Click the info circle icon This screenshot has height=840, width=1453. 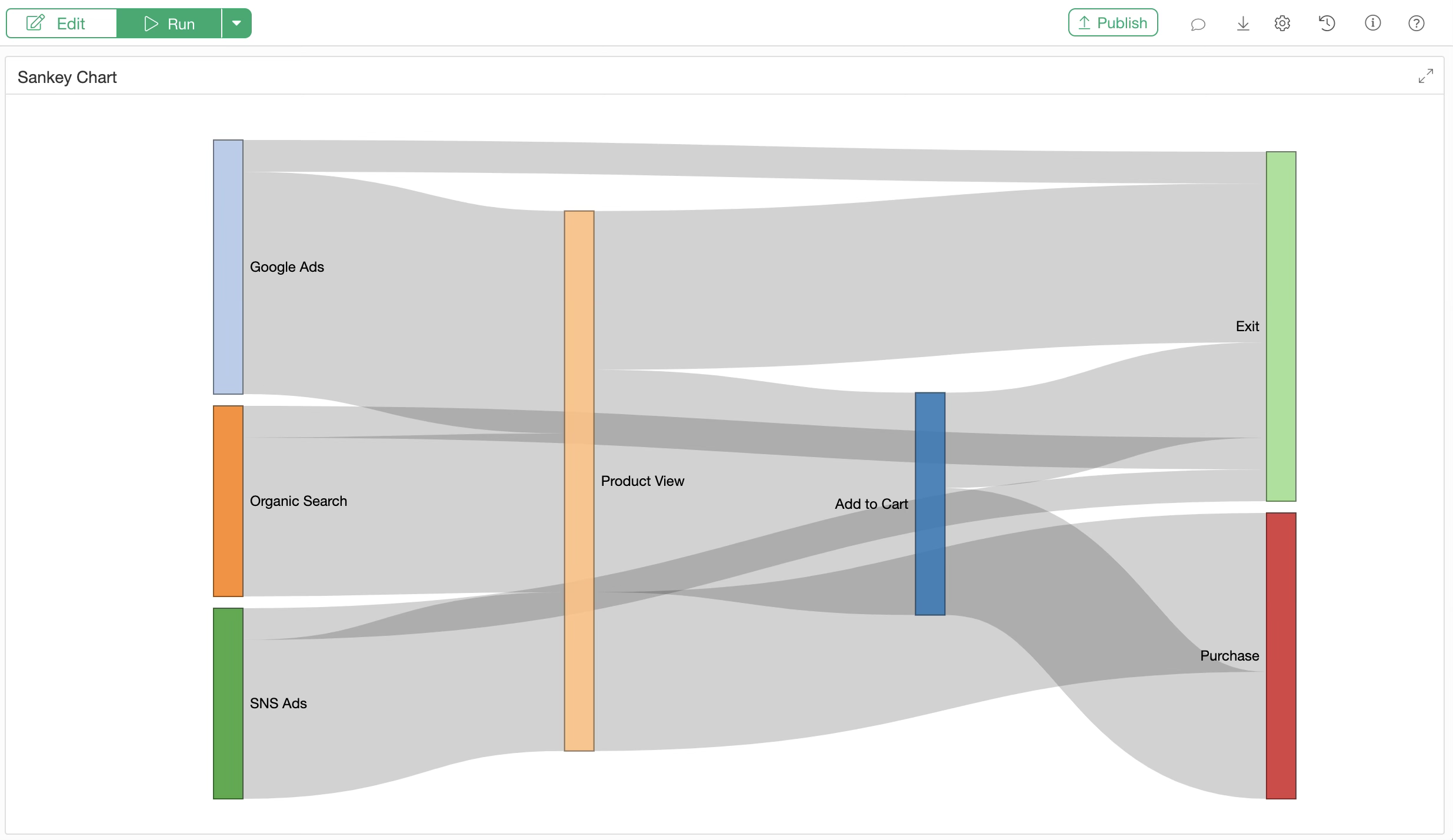pos(1372,24)
